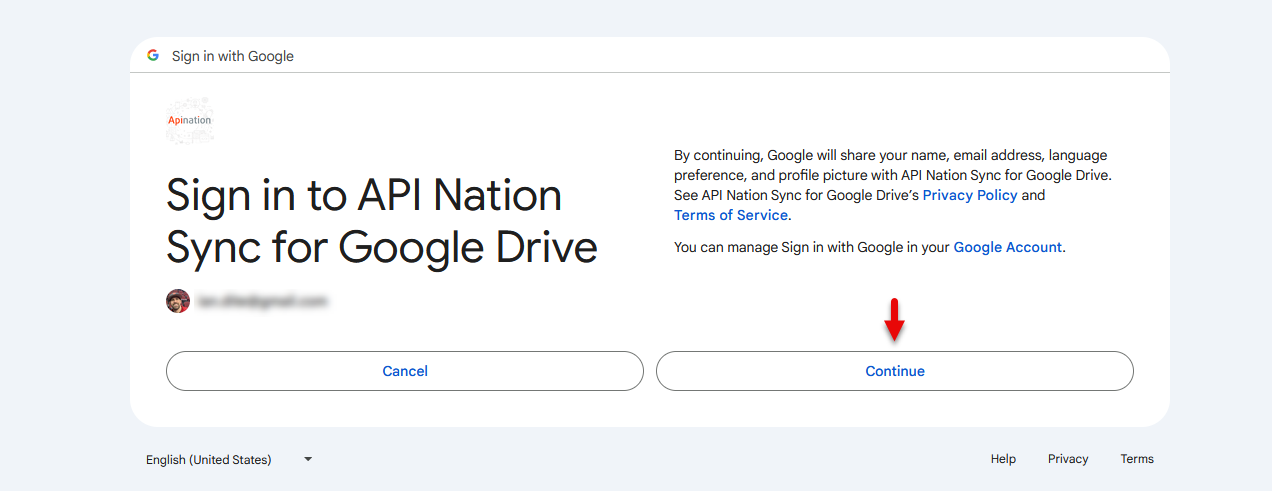Open the Terms of Service link

pos(731,215)
